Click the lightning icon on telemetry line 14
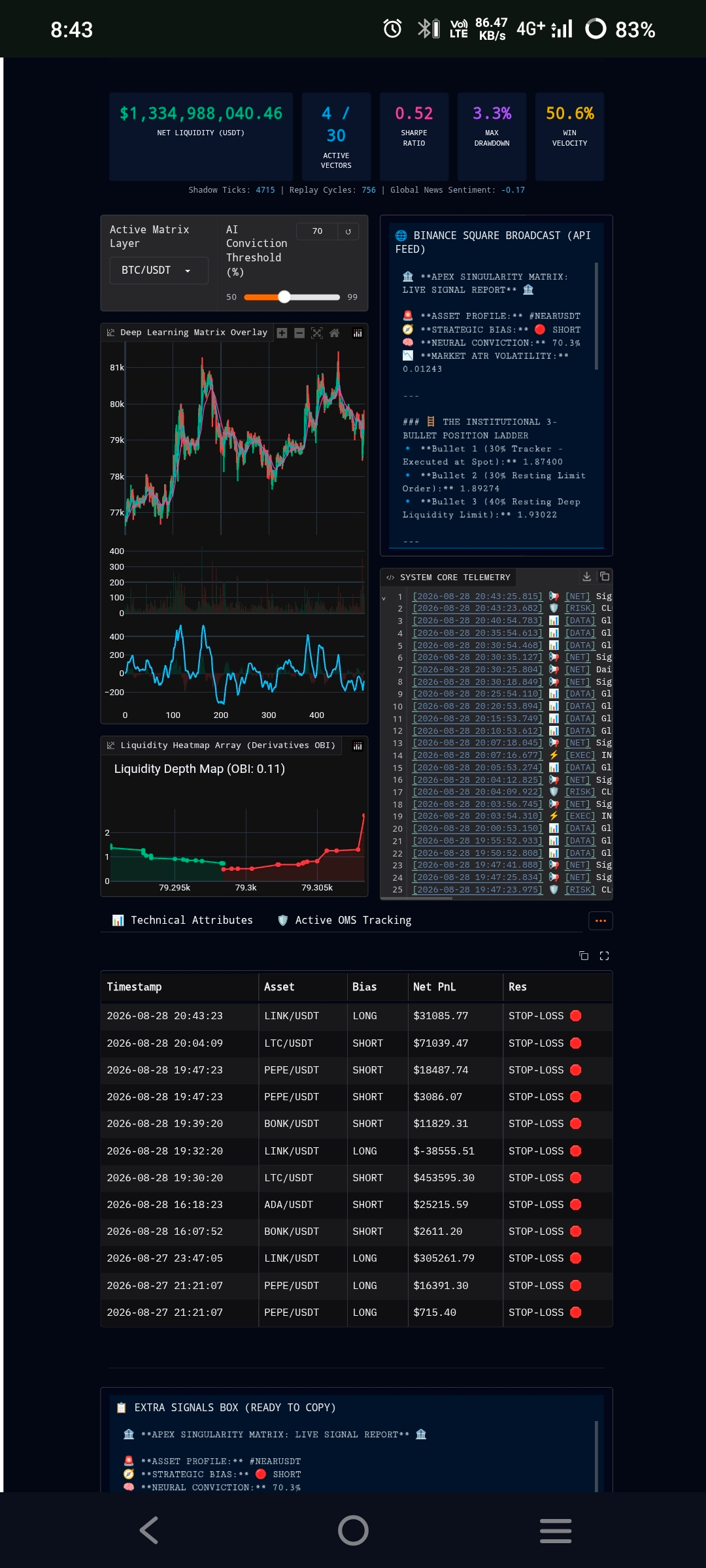The image size is (706, 1568). (x=554, y=755)
